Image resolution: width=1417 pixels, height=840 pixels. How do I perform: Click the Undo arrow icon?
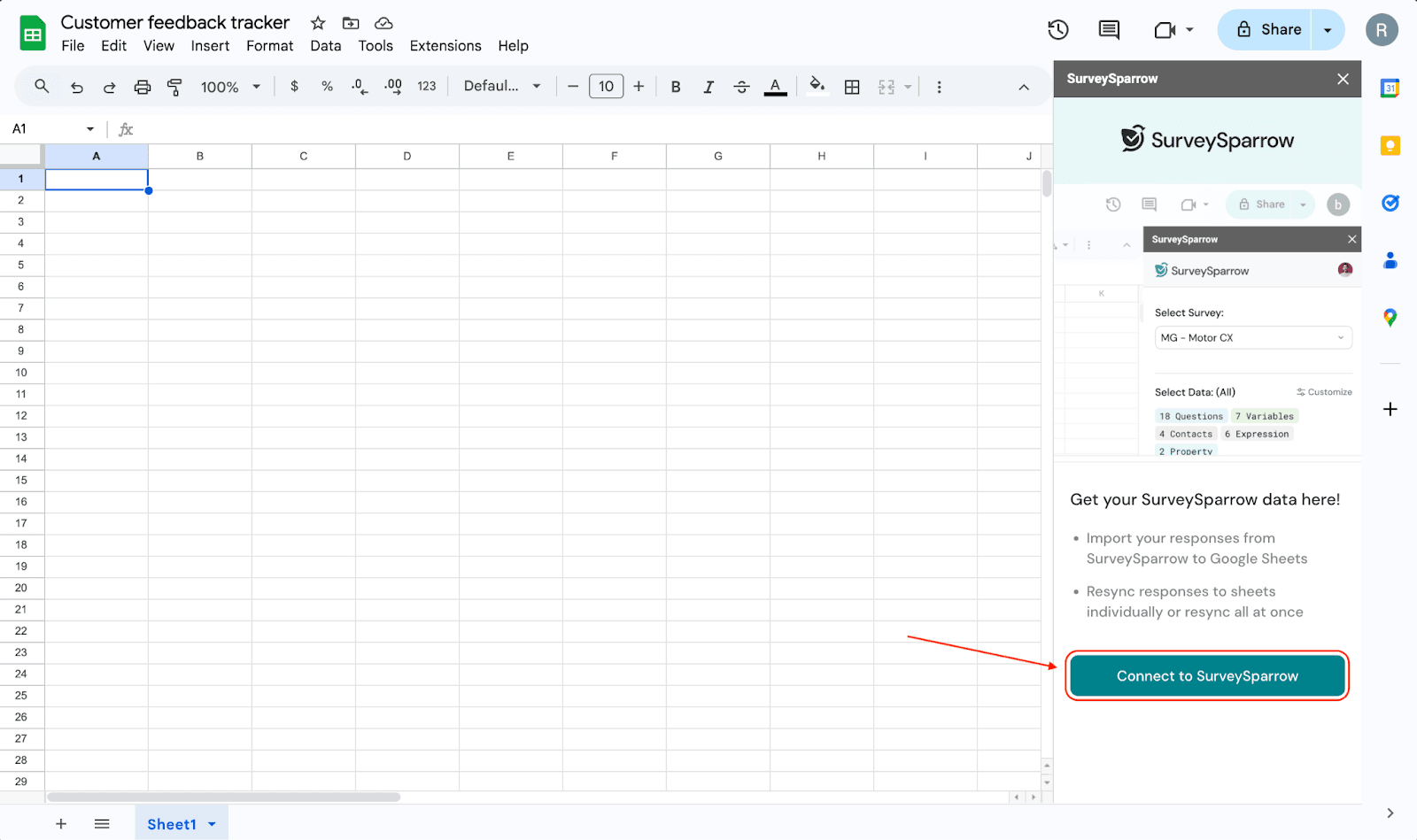[x=77, y=87]
